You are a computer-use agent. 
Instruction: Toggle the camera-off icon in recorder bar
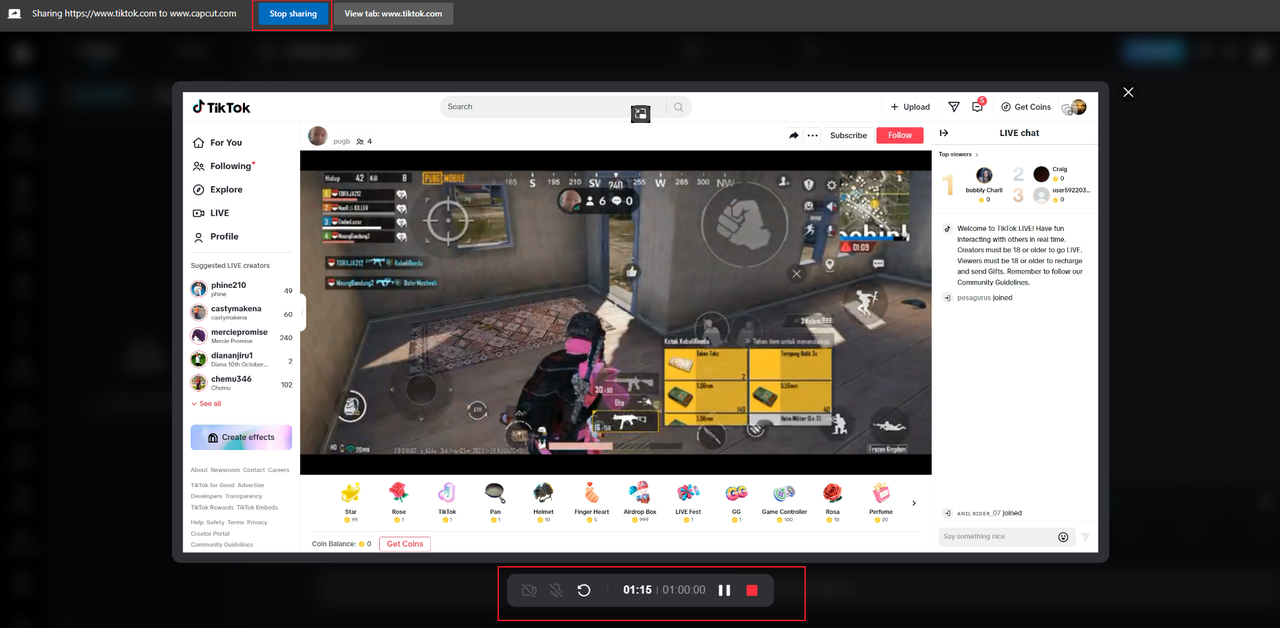[529, 590]
